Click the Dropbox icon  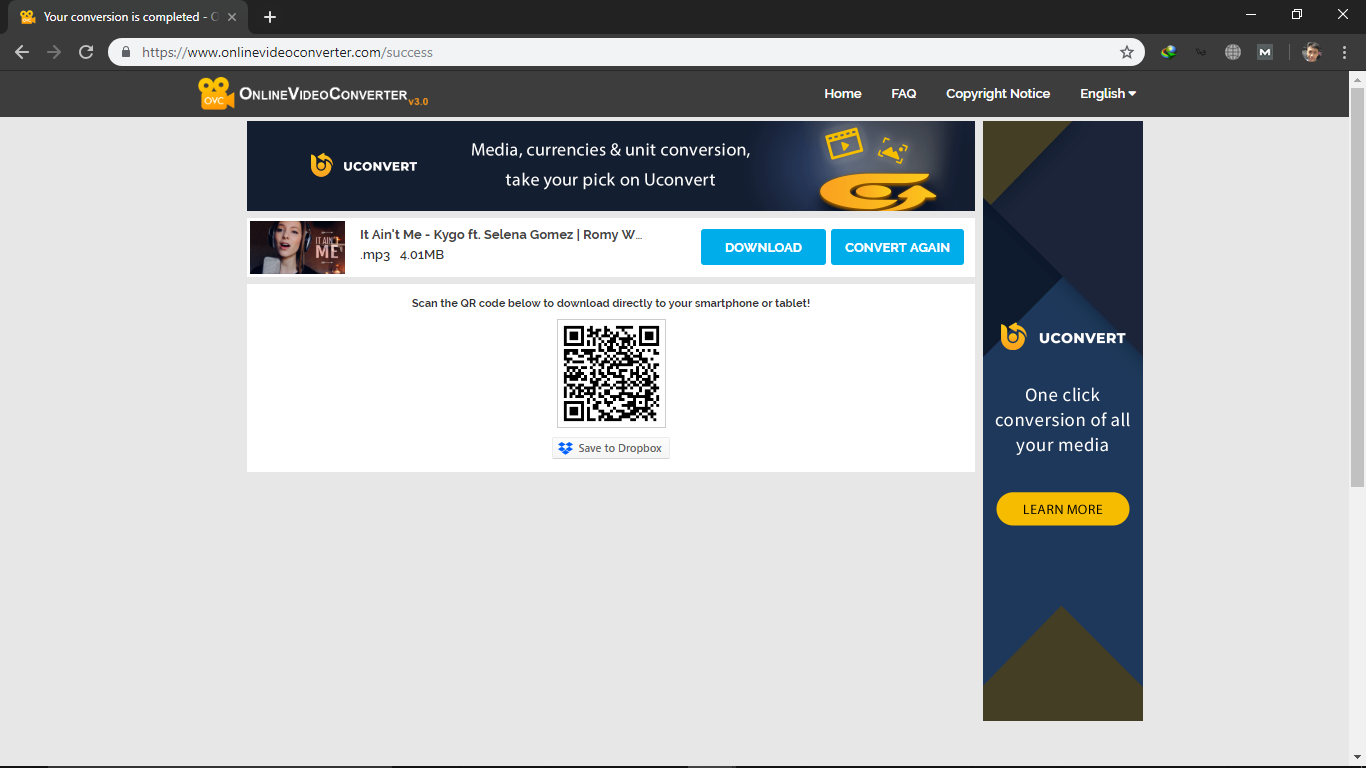[566, 448]
